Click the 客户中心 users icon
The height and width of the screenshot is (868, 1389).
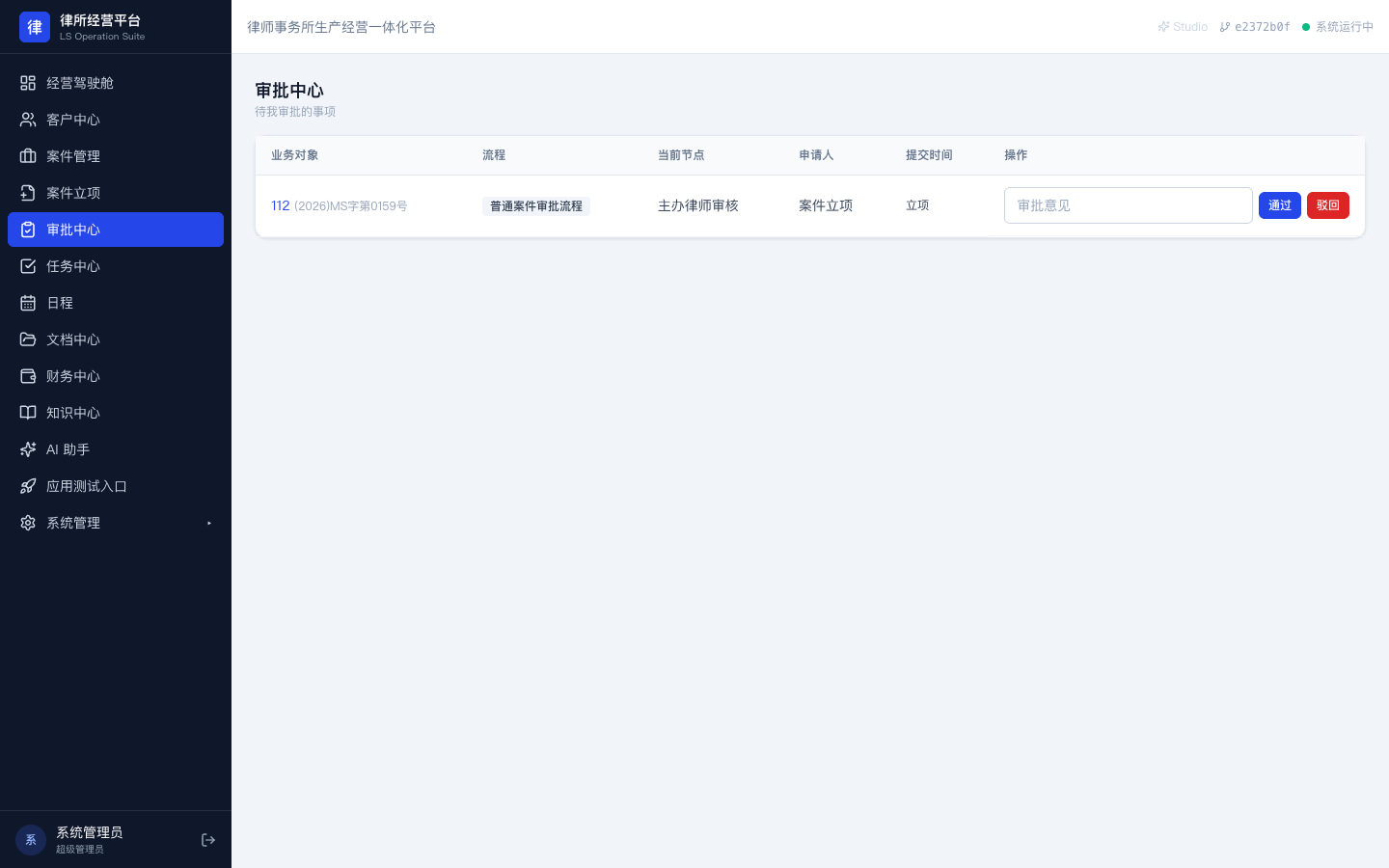click(28, 120)
